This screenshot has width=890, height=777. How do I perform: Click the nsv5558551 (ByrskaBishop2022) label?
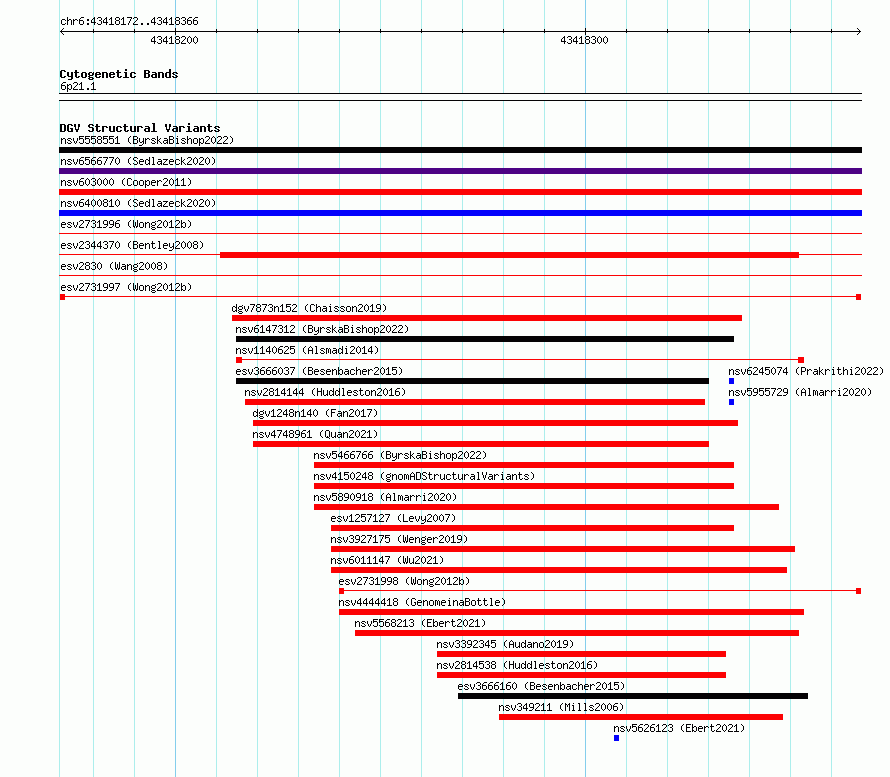pyautogui.click(x=147, y=140)
